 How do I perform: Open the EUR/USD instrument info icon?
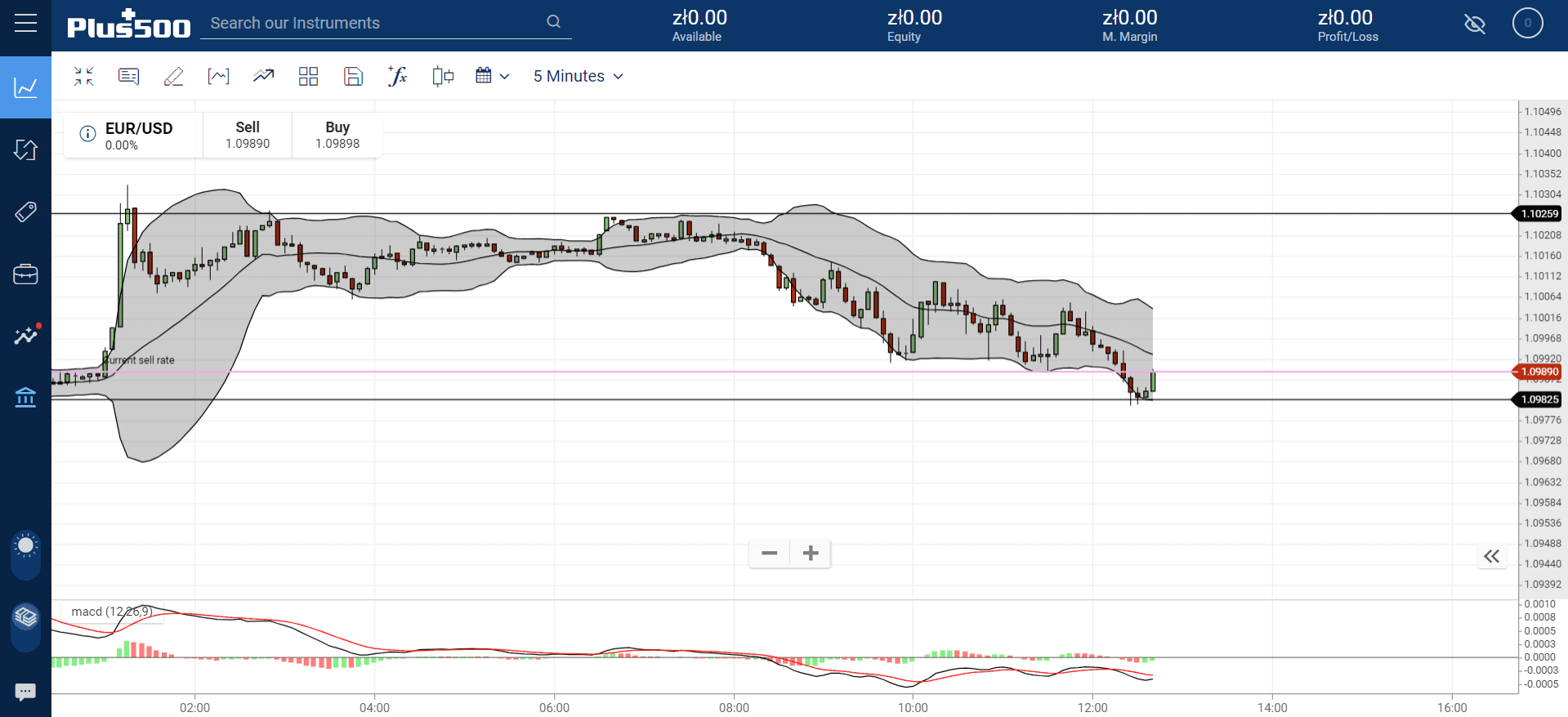(x=87, y=134)
